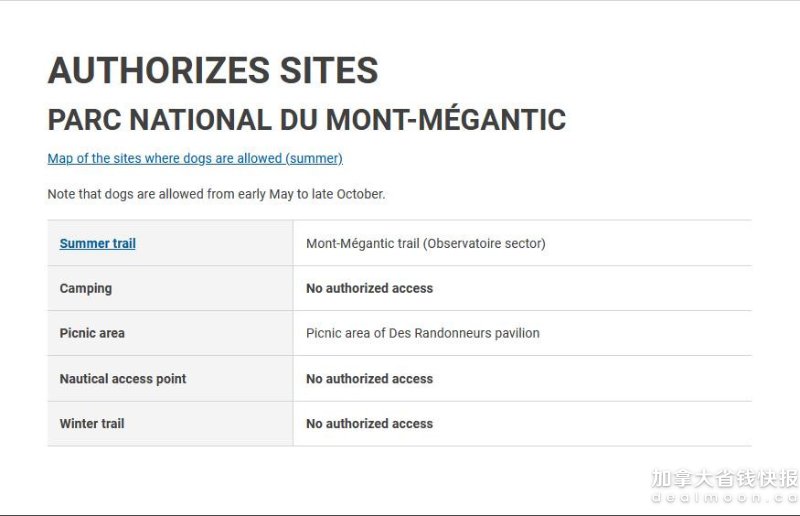Viewport: 800px width, 516px height.
Task: Click the note about early May dates
Action: (x=216, y=194)
